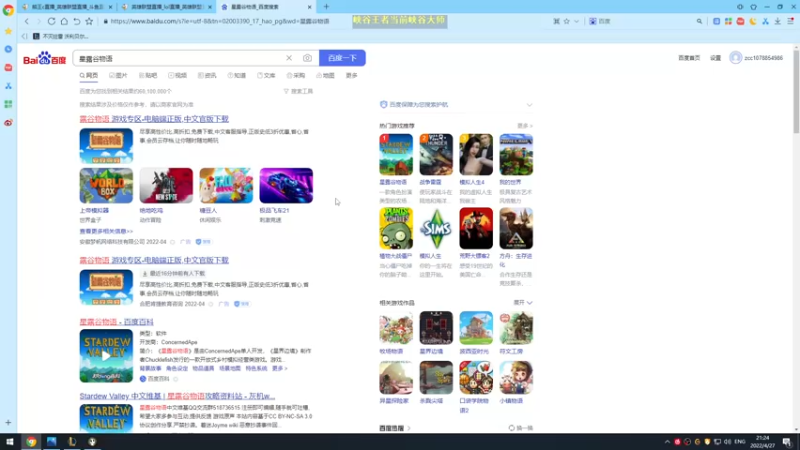
Task: Open the browser home page icon
Action: pos(64,21)
